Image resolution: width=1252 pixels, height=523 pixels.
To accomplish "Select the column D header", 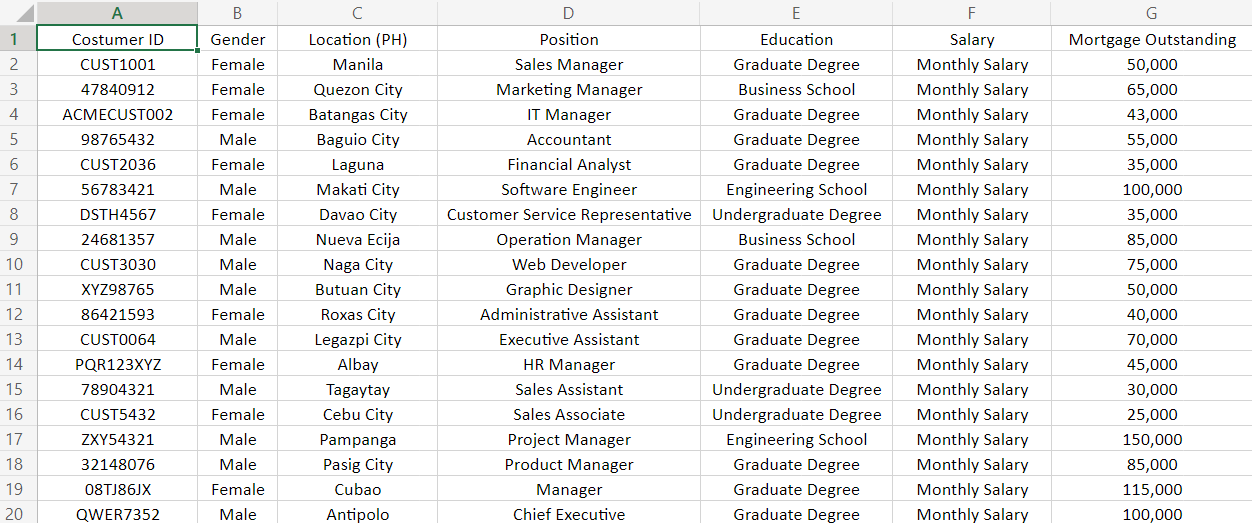I will tap(568, 13).
